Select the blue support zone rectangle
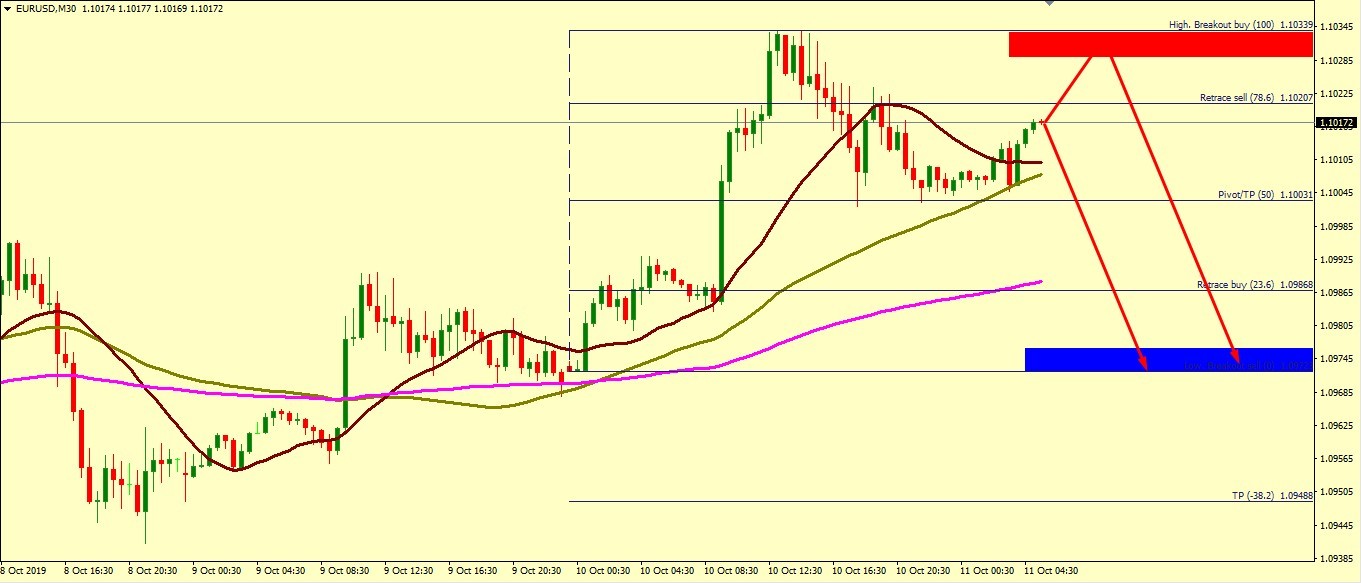 [1168, 359]
